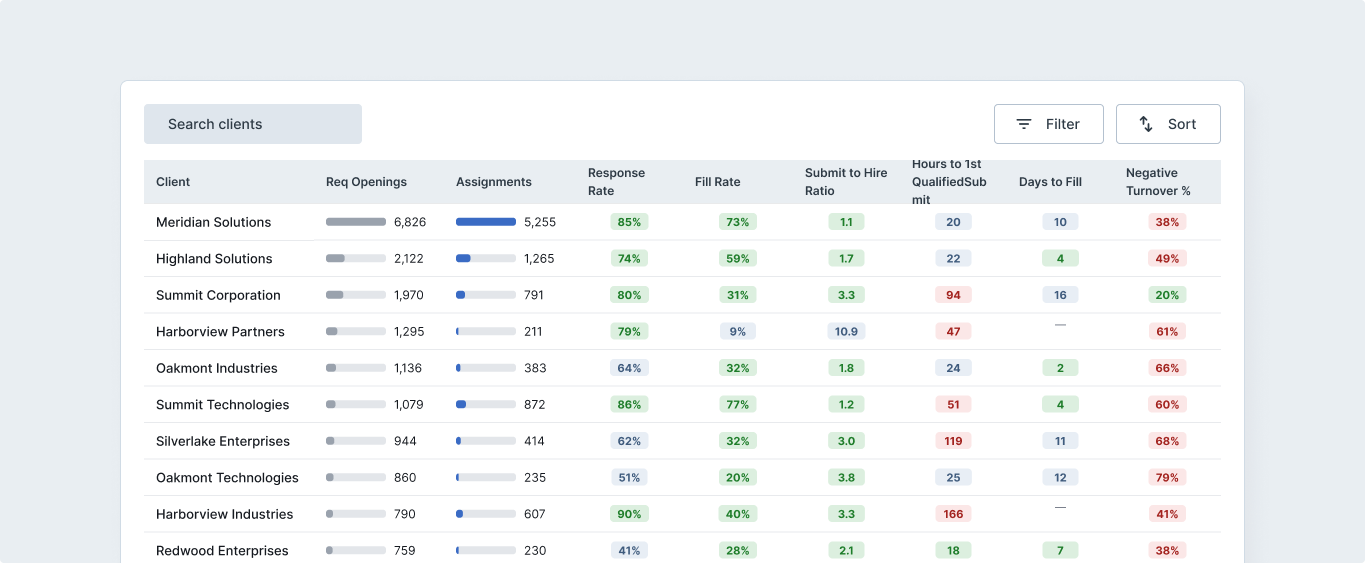
Task: Click Highland Solutions req openings bar
Action: (356, 258)
